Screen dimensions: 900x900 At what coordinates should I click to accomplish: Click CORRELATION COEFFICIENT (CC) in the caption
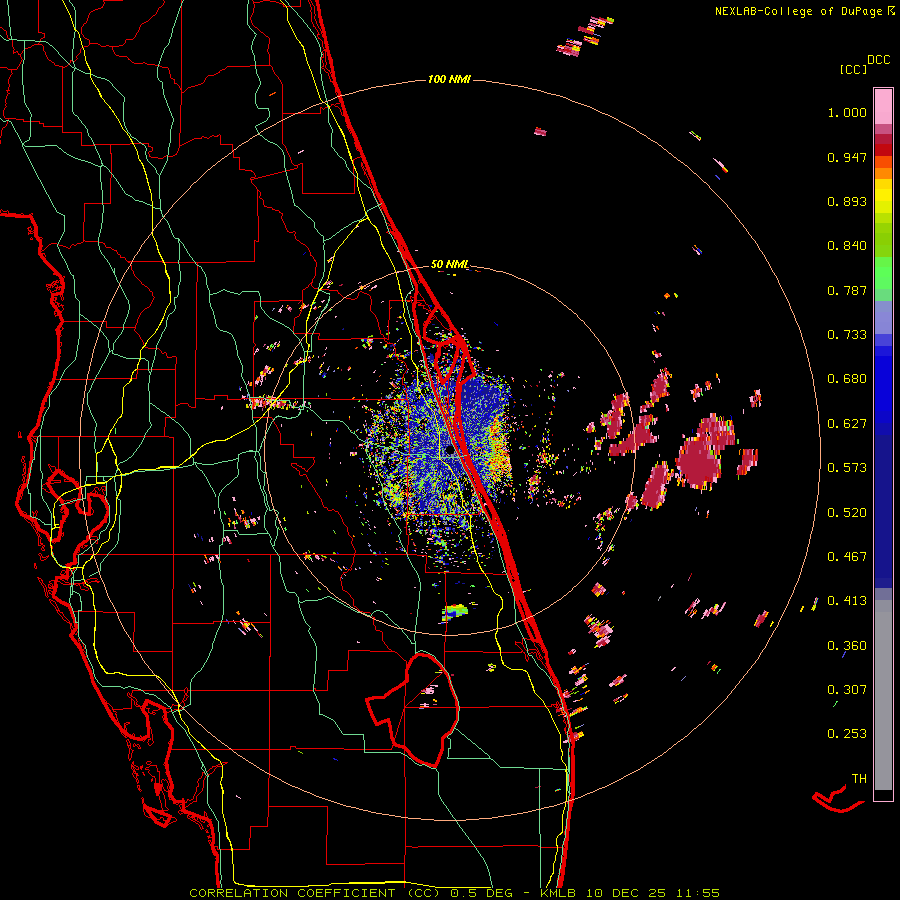(315, 893)
